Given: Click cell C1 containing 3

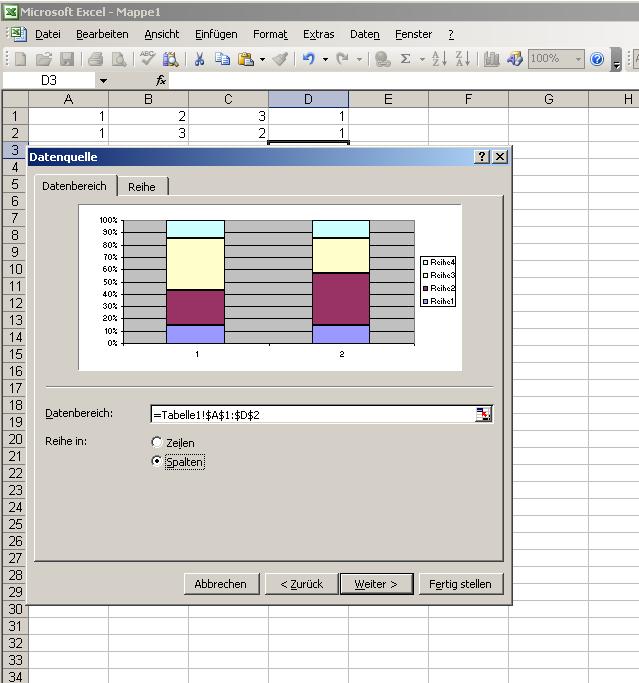Looking at the screenshot, I should coord(228,116).
